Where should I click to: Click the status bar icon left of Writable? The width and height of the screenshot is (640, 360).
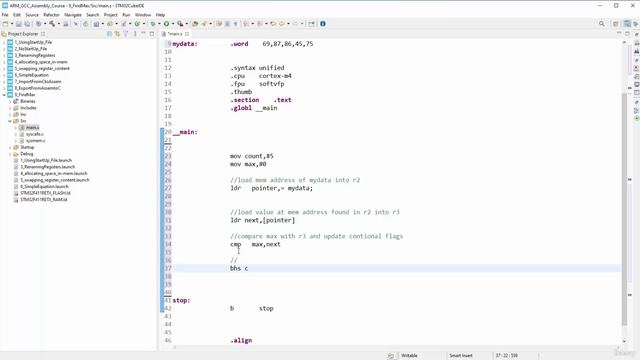[391, 356]
